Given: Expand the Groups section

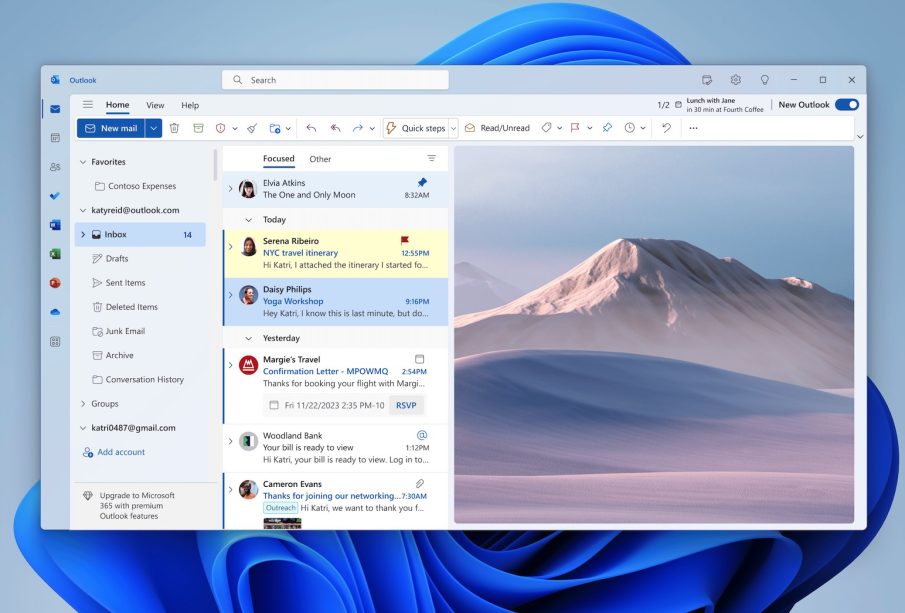Looking at the screenshot, I should pyautogui.click(x=83, y=404).
